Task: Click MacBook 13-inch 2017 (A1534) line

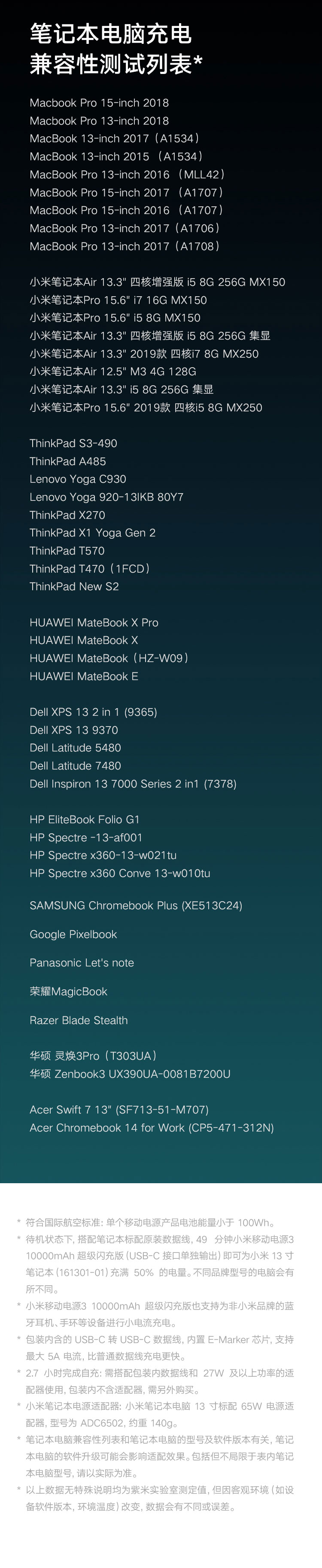Action: pos(115,139)
